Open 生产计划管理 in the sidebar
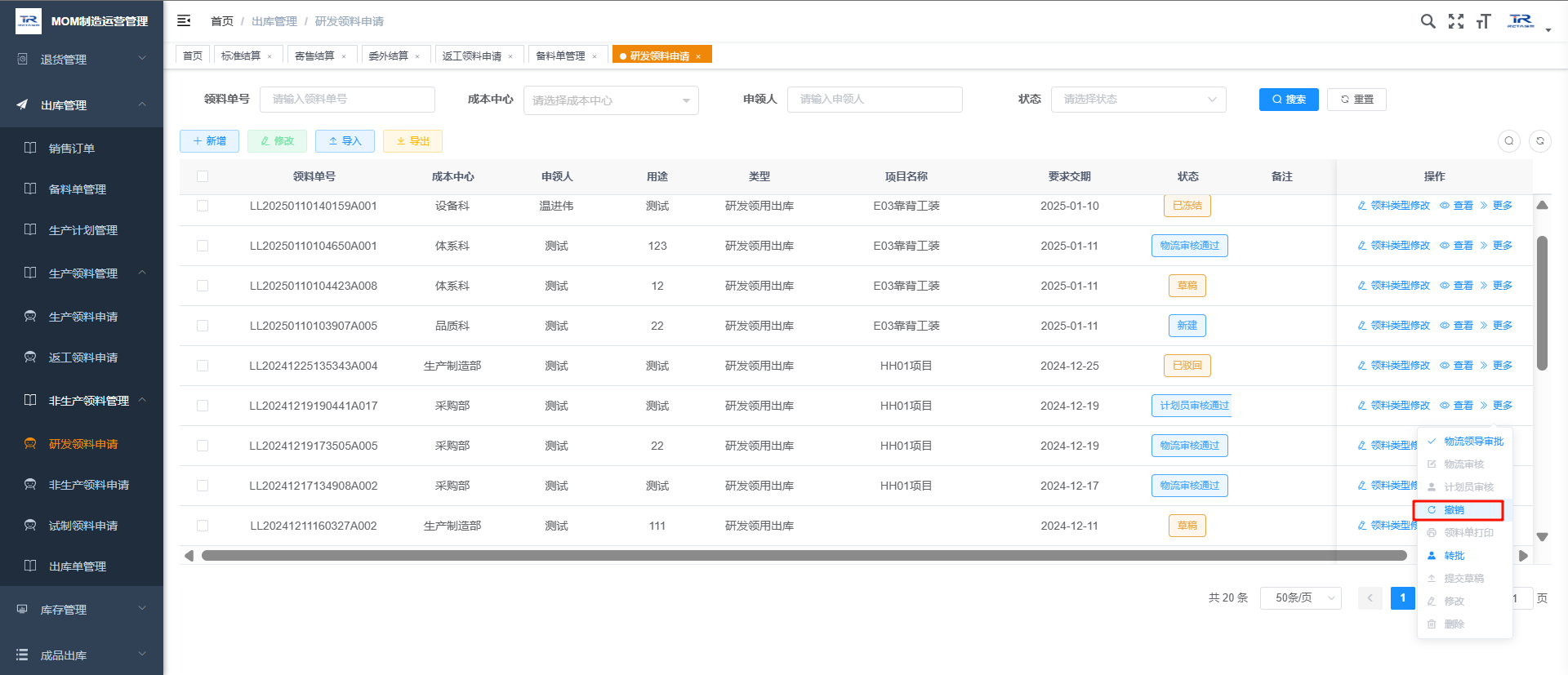 coord(83,230)
